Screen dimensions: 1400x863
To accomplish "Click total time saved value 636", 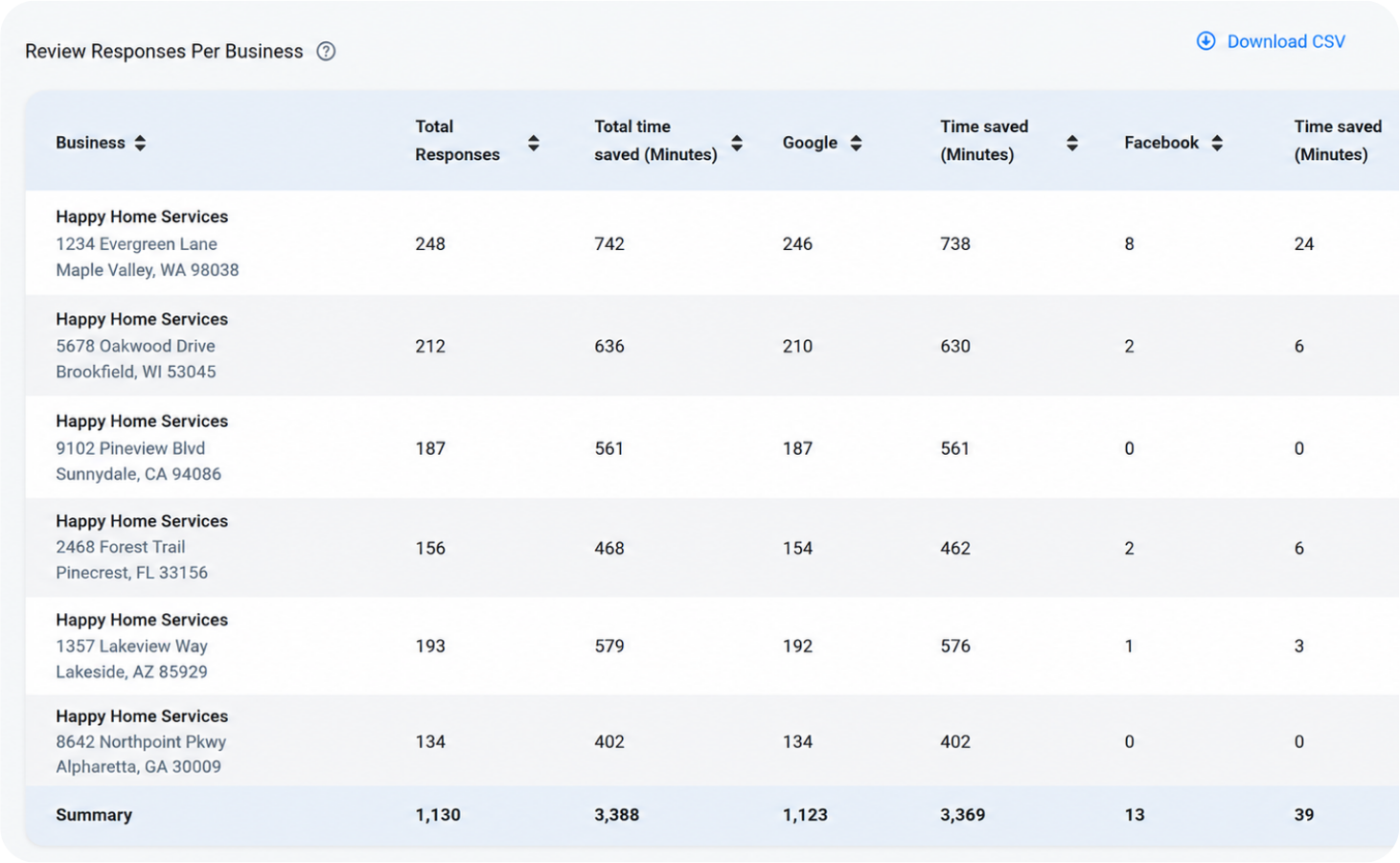I will [609, 346].
